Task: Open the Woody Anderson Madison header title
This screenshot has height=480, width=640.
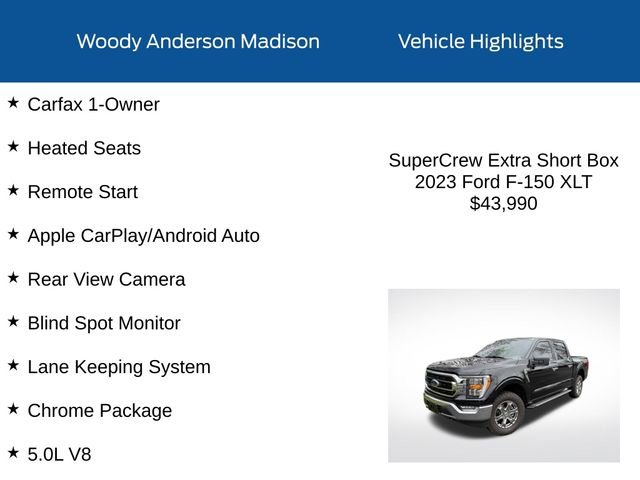Action: pos(198,41)
